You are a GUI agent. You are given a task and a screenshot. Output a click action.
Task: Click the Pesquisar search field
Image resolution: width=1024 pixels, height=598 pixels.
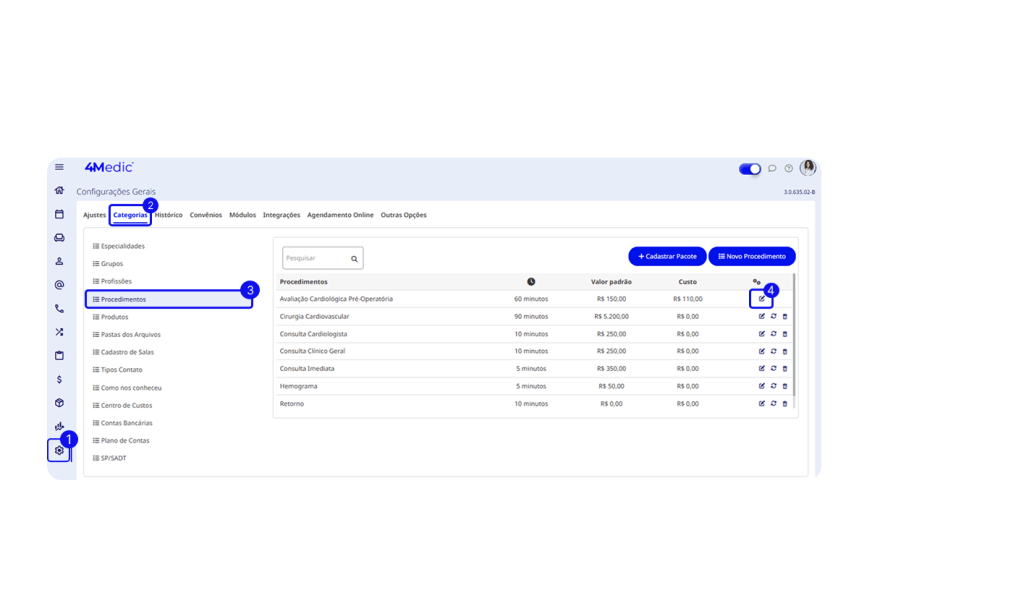(316, 258)
